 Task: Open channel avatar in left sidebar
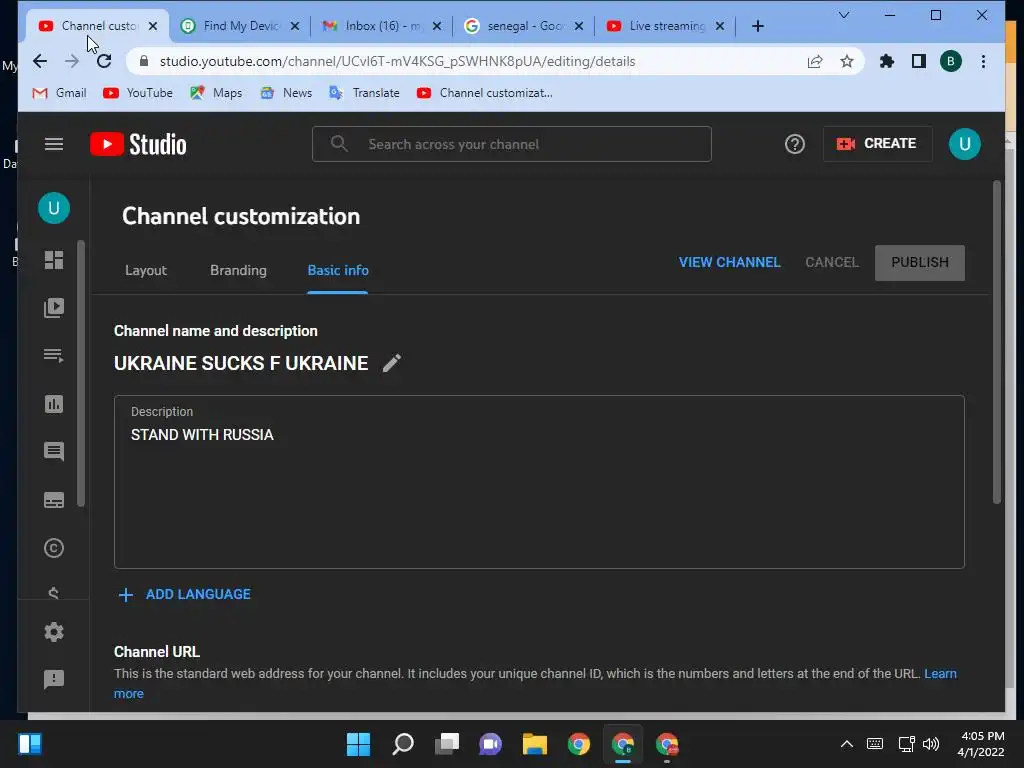[x=54, y=208]
